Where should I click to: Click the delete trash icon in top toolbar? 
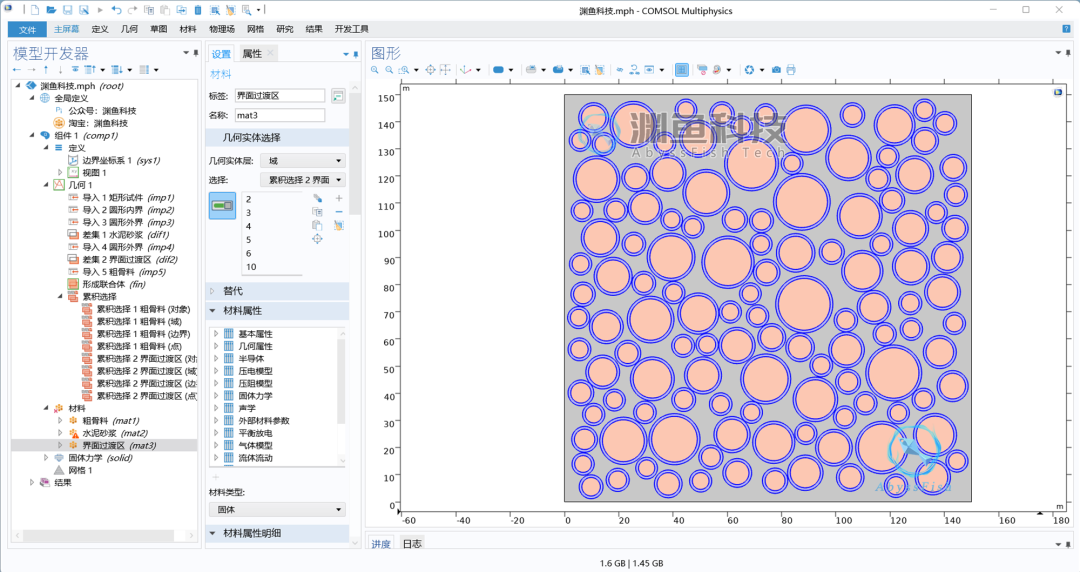tap(198, 10)
